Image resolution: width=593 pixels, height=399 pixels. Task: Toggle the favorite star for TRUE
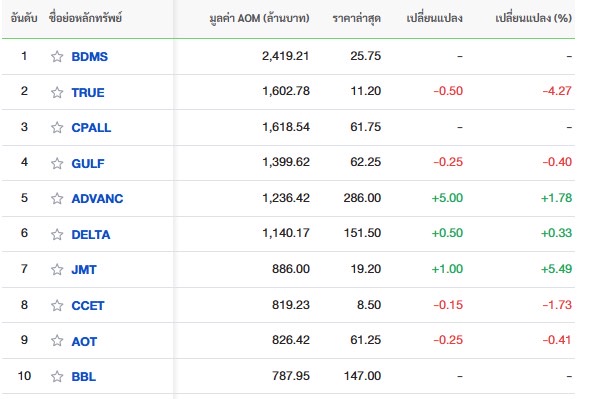pos(57,92)
